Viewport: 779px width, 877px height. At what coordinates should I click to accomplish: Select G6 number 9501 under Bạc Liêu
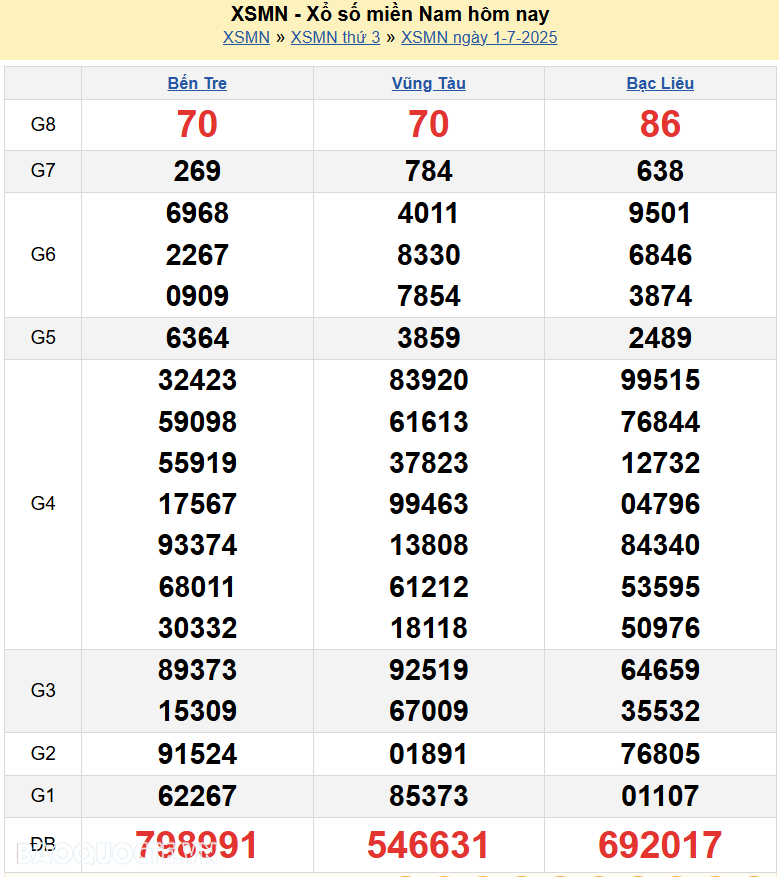tap(660, 213)
